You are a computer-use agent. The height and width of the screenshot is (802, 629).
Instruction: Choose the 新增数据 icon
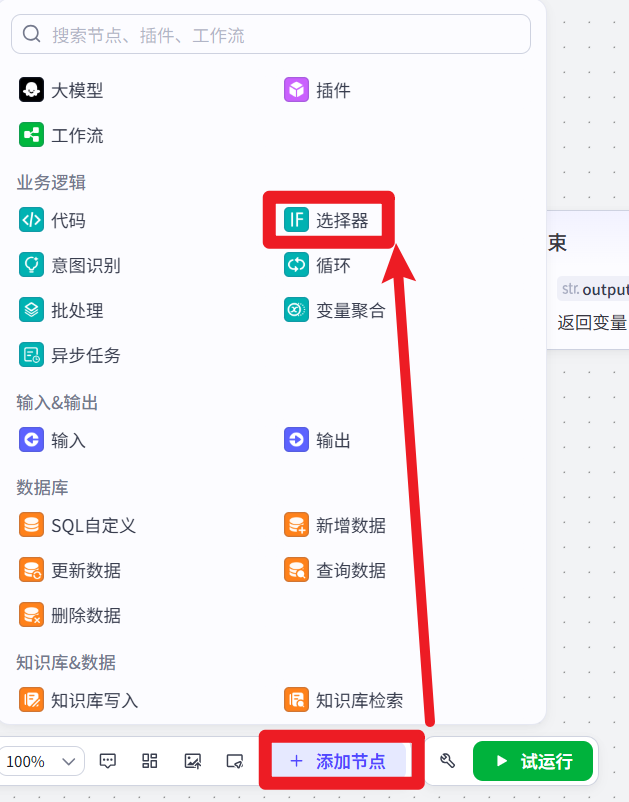tap(296, 525)
